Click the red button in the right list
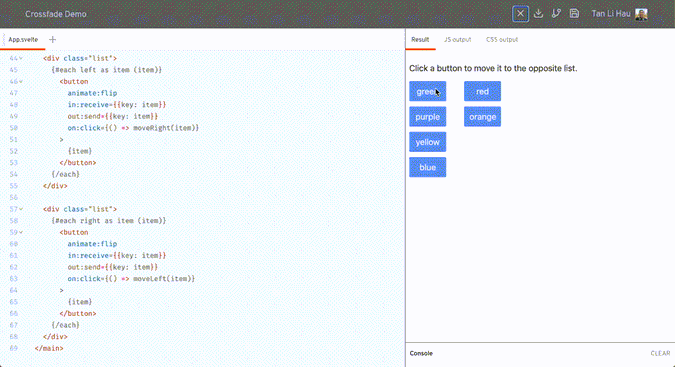This screenshot has height=367, width=675. 483,91
